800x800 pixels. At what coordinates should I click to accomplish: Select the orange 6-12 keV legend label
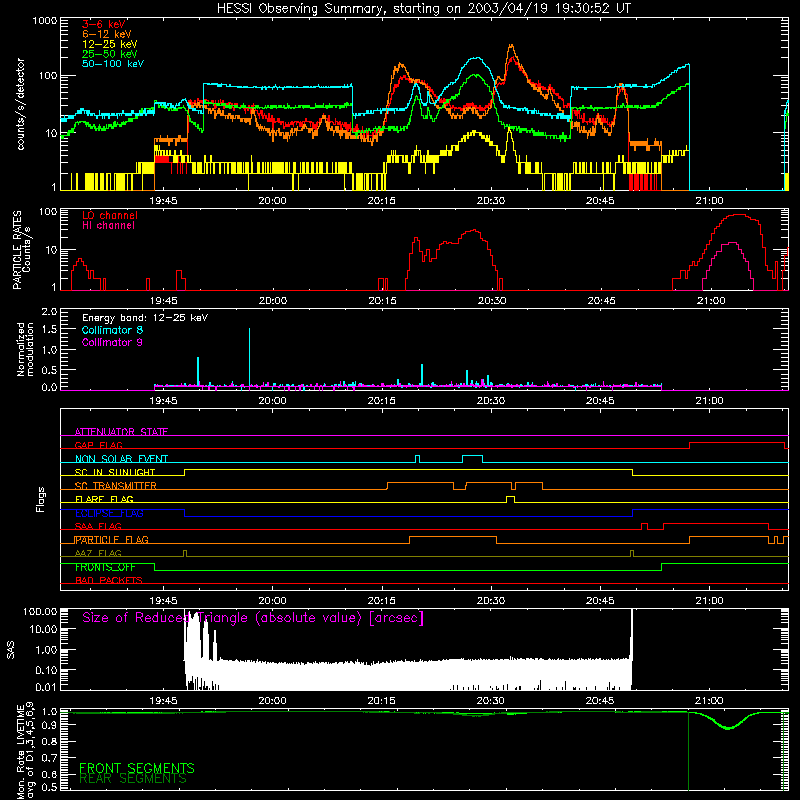107,34
